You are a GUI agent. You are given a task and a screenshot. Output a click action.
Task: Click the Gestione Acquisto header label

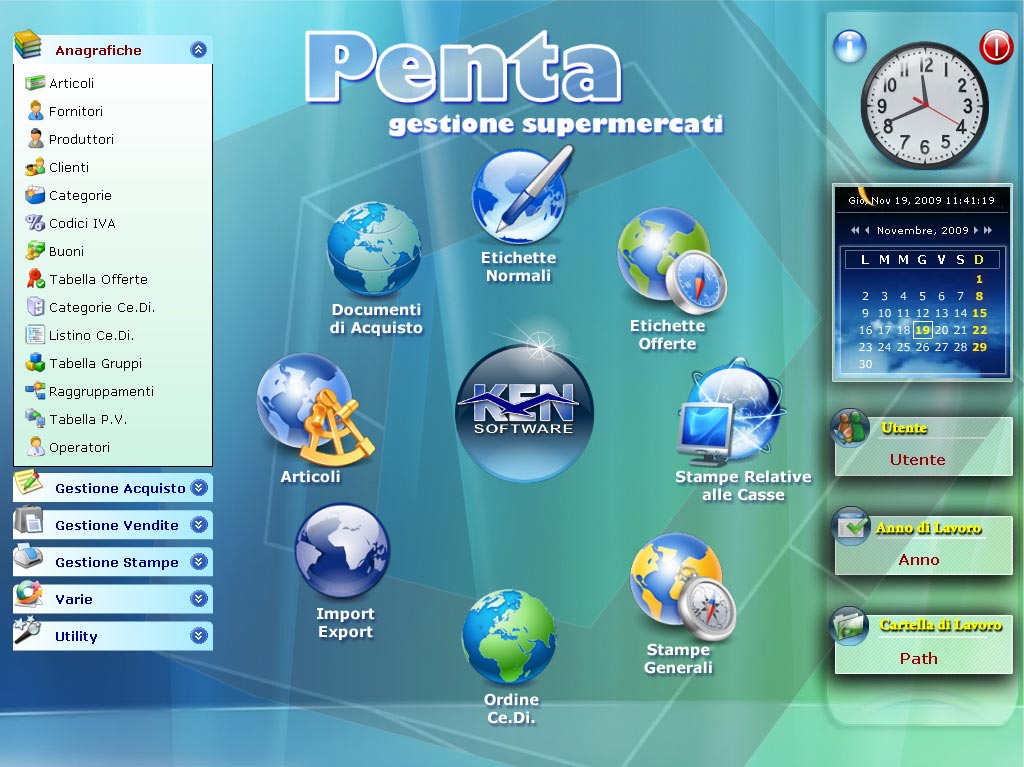120,488
